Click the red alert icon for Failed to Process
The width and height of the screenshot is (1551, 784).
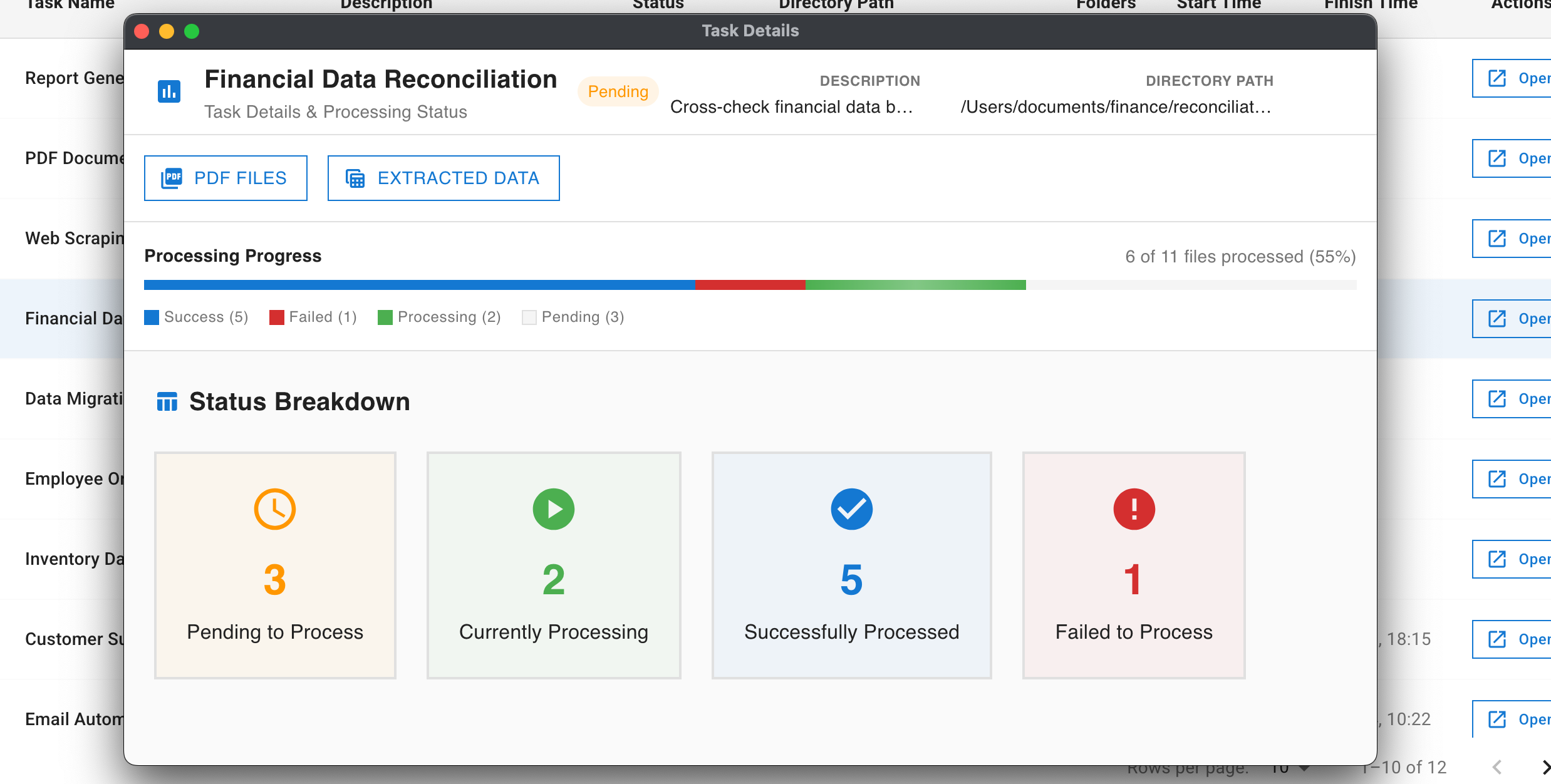point(1134,509)
